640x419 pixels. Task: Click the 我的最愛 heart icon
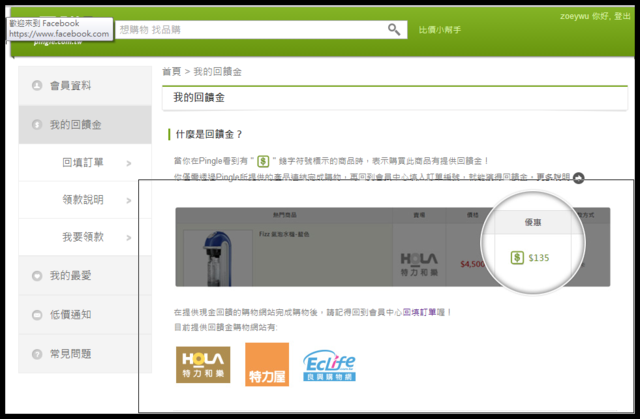click(37, 276)
